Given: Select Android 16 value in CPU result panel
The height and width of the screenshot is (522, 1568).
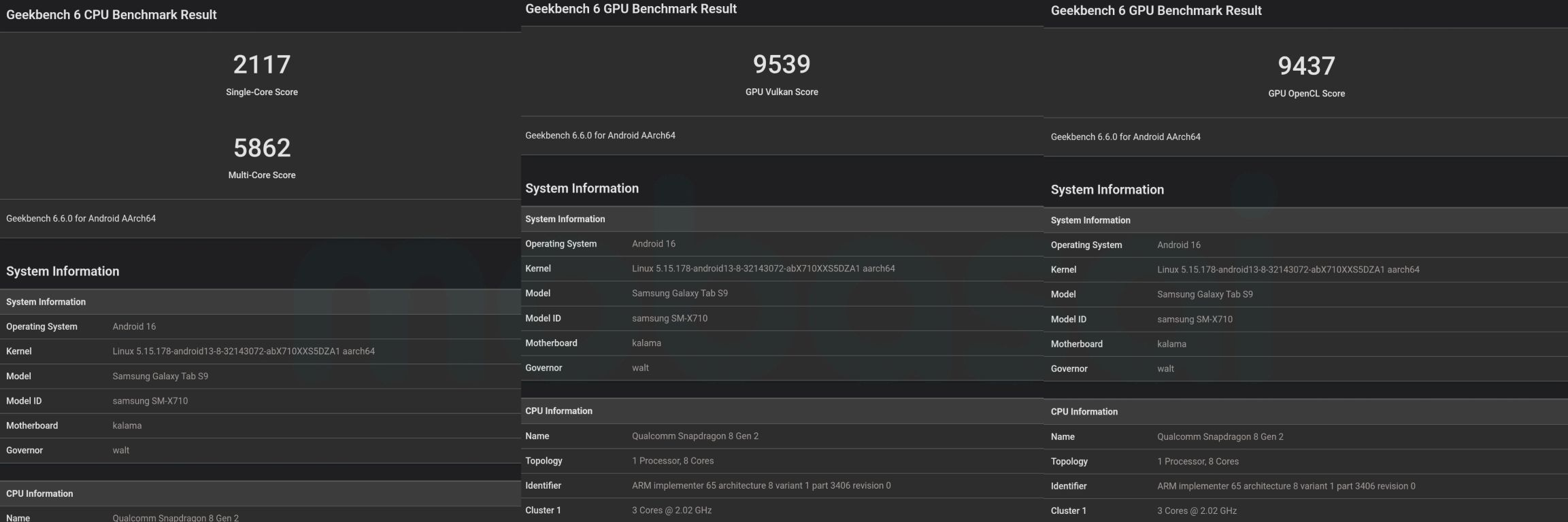Looking at the screenshot, I should pos(134,327).
